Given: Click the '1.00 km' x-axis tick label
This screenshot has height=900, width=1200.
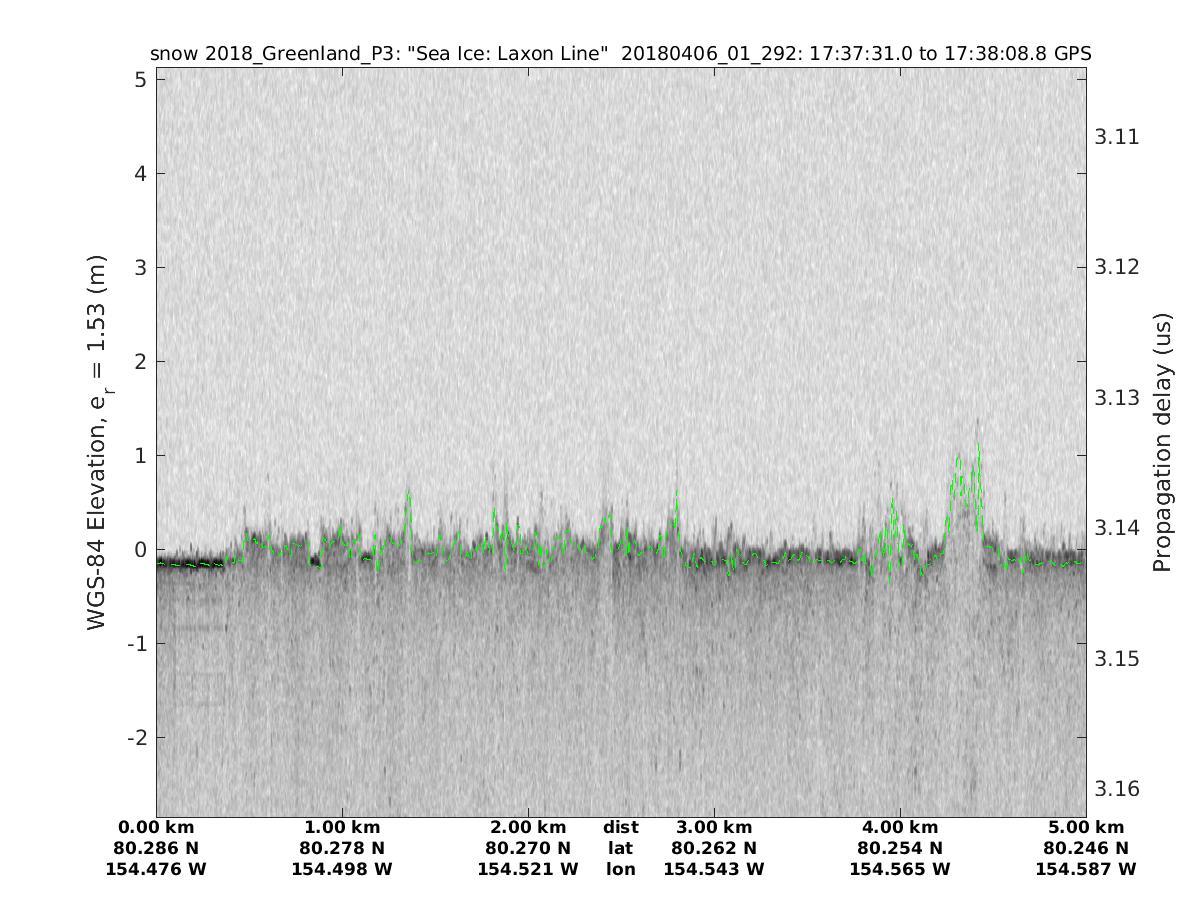Looking at the screenshot, I should (342, 827).
